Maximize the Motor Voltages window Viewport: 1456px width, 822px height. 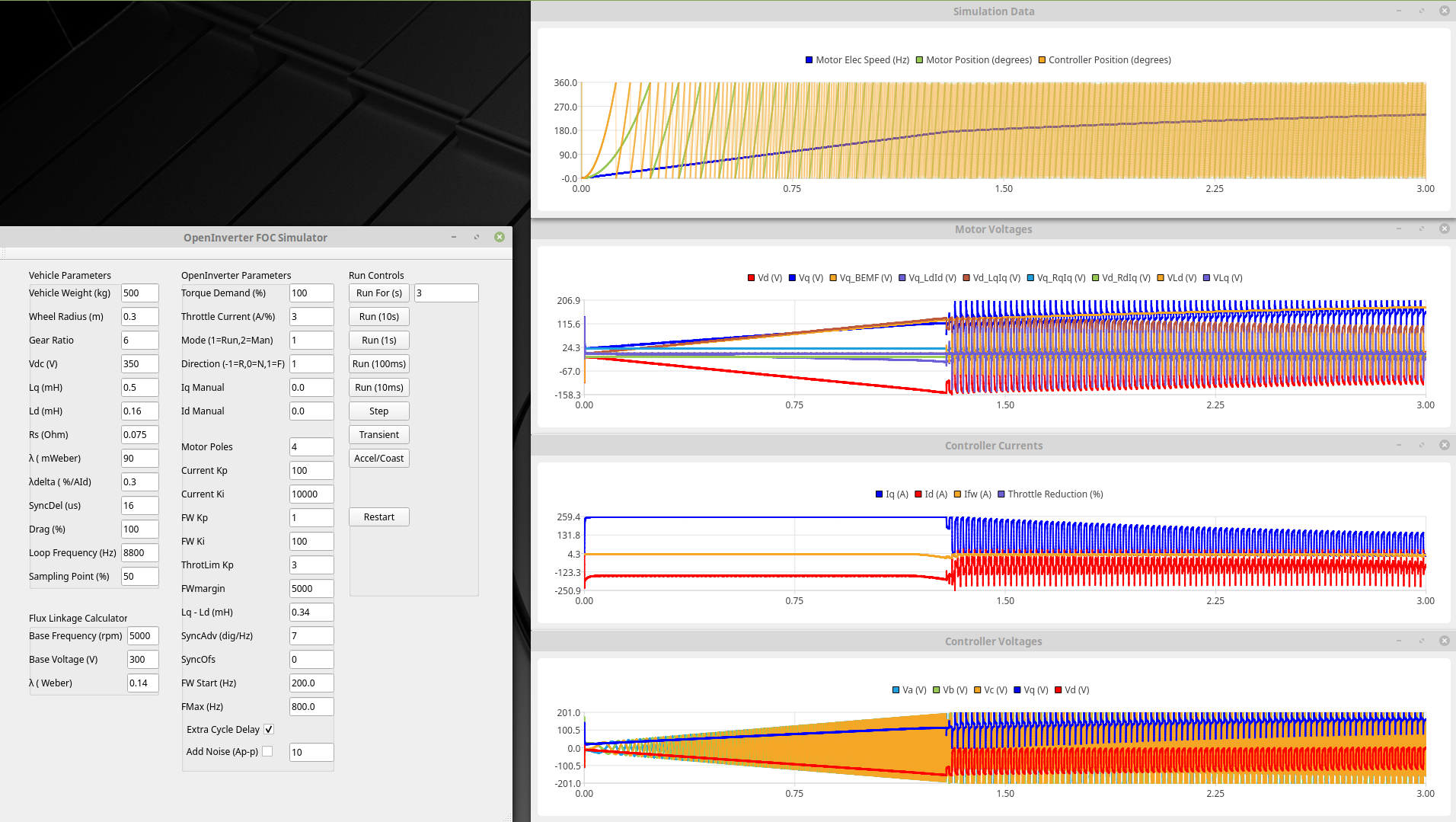click(1422, 229)
